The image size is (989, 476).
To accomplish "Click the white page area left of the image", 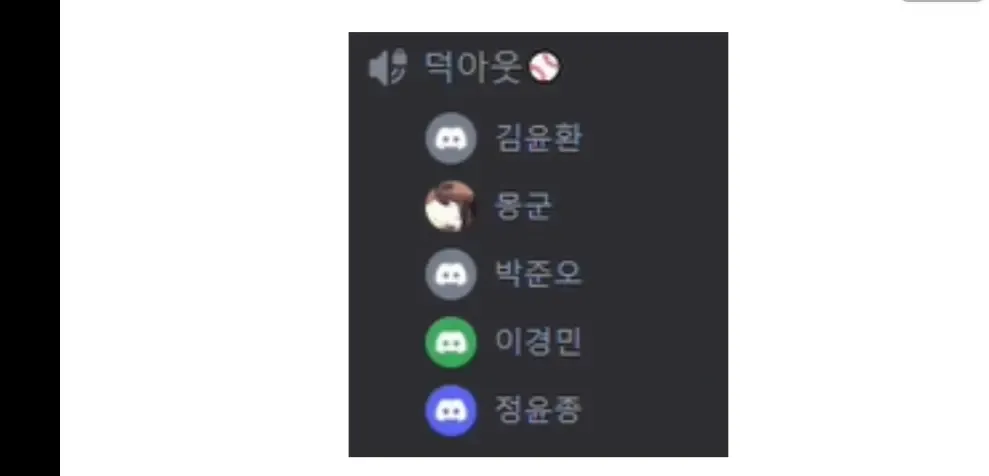I will tap(204, 238).
